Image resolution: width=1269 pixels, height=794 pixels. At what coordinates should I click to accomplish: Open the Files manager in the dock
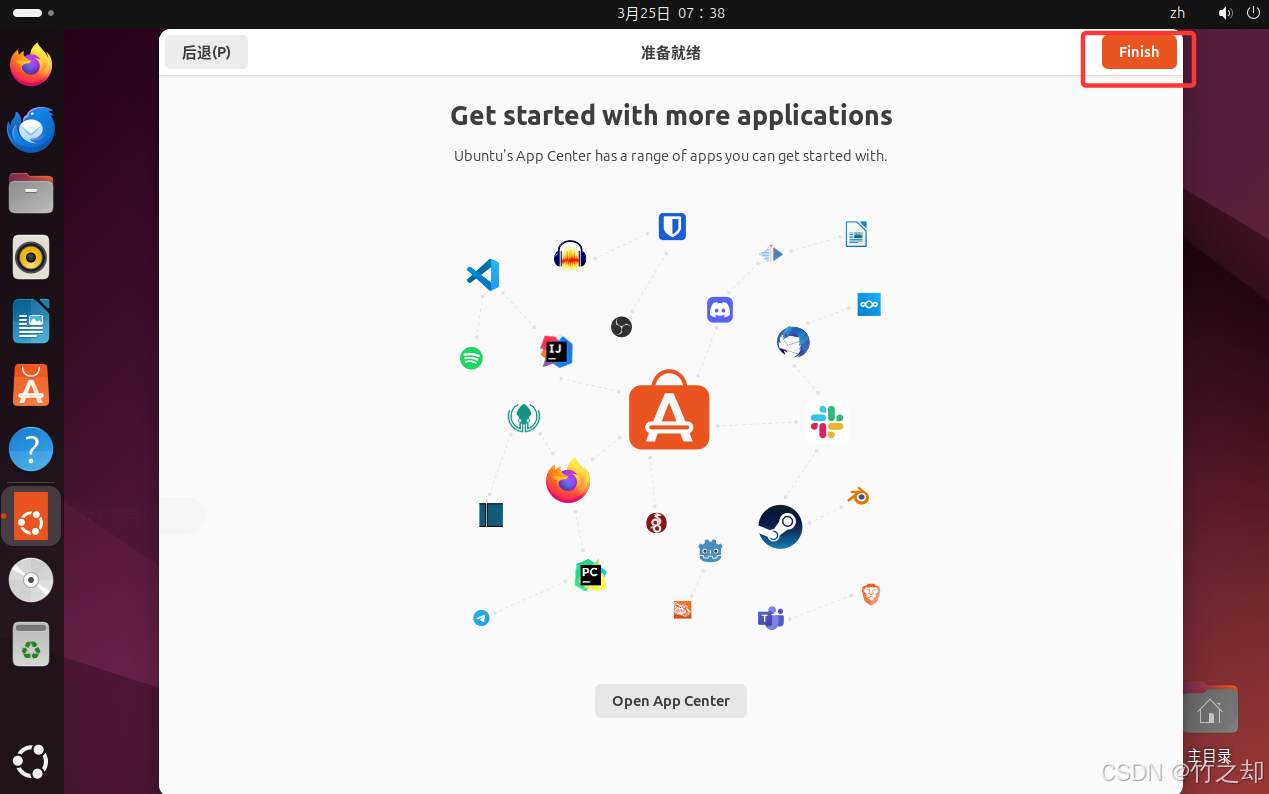[x=31, y=193]
